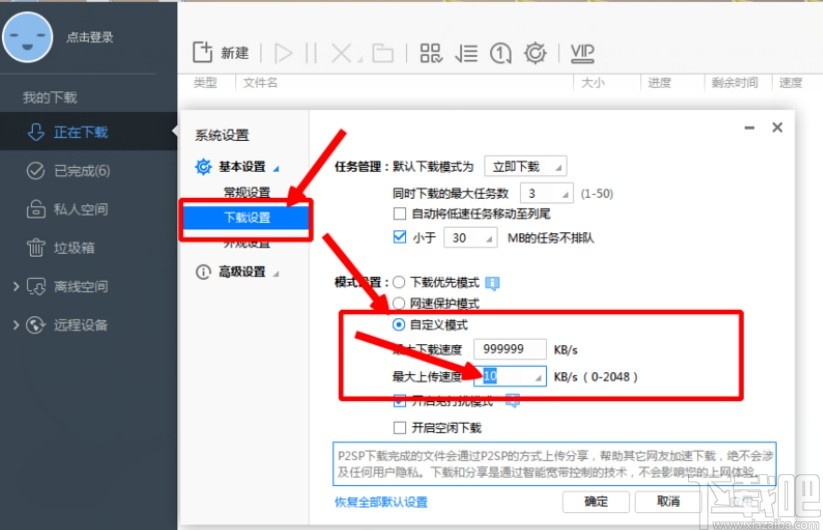Click the 剩余时间 column header
The width and height of the screenshot is (823, 530).
[734, 82]
